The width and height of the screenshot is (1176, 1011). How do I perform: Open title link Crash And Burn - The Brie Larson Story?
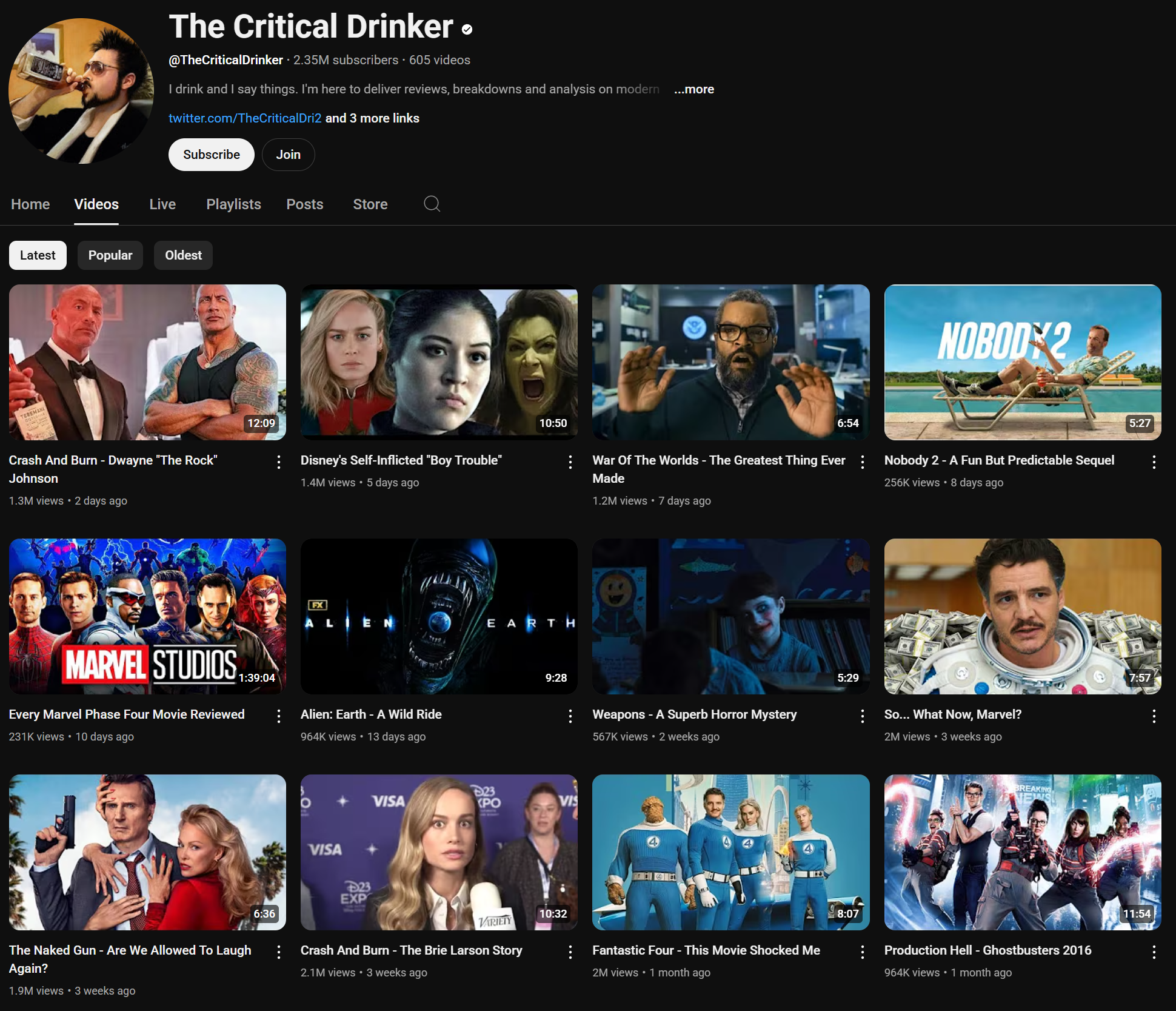click(412, 950)
